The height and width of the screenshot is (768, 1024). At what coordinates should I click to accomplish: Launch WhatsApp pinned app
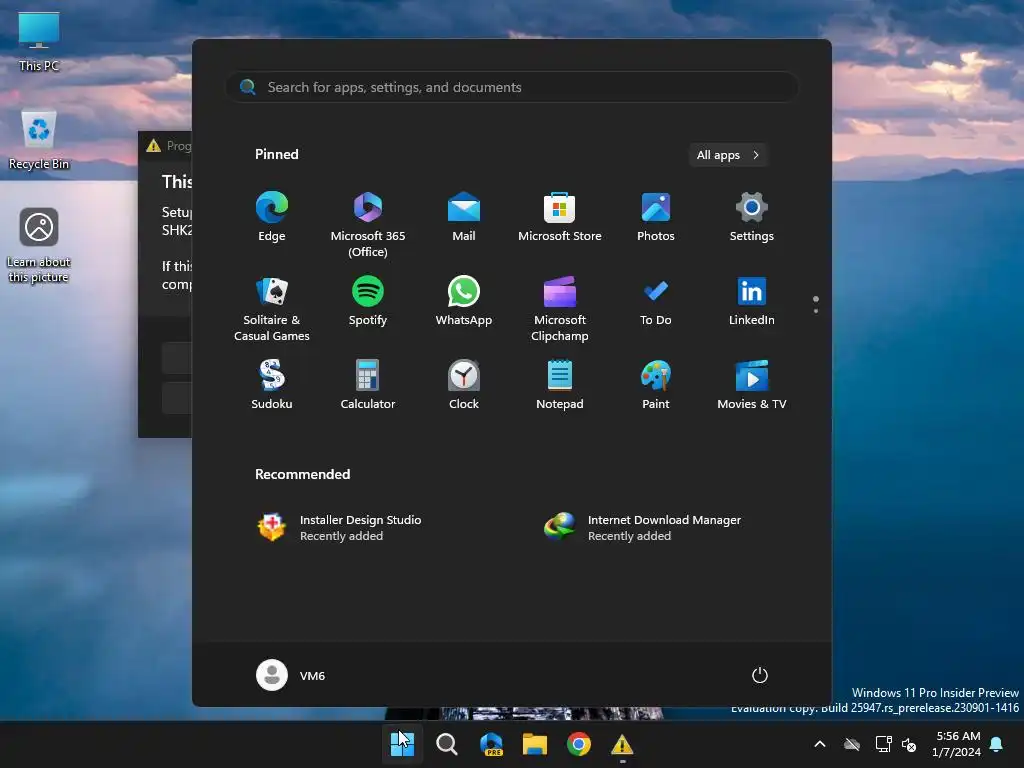click(x=464, y=301)
